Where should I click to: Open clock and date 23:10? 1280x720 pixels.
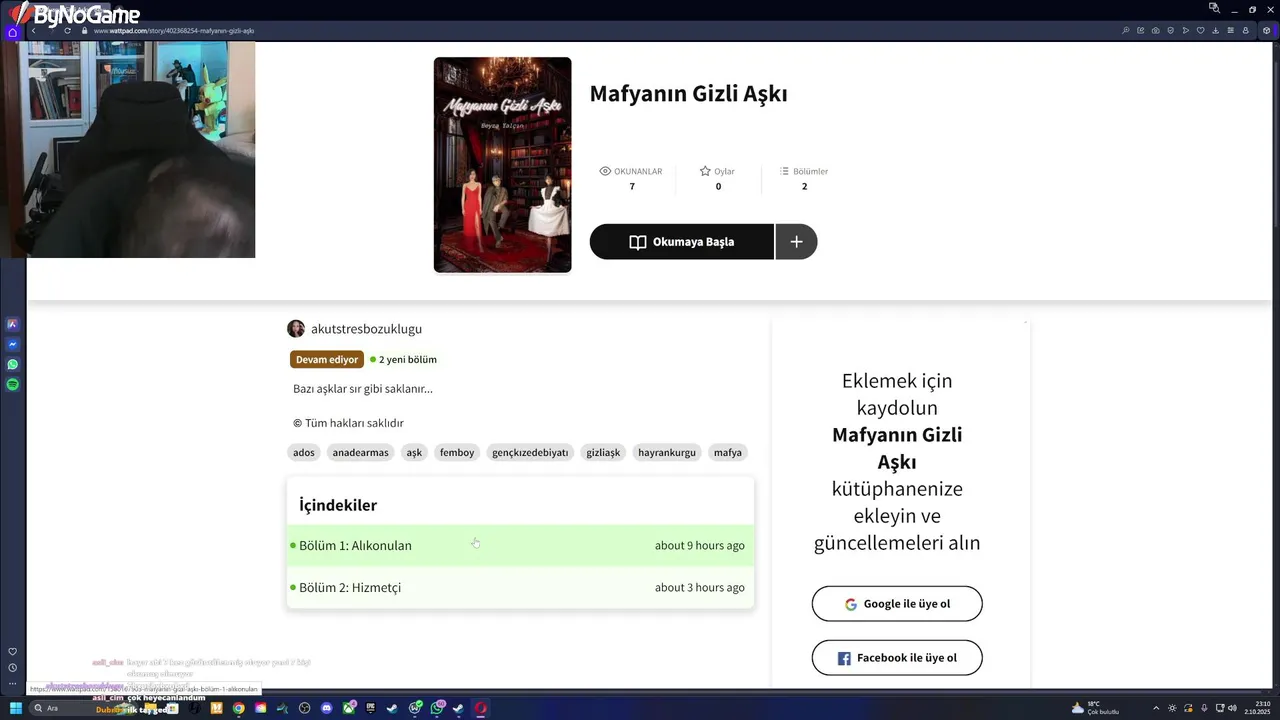point(1257,708)
